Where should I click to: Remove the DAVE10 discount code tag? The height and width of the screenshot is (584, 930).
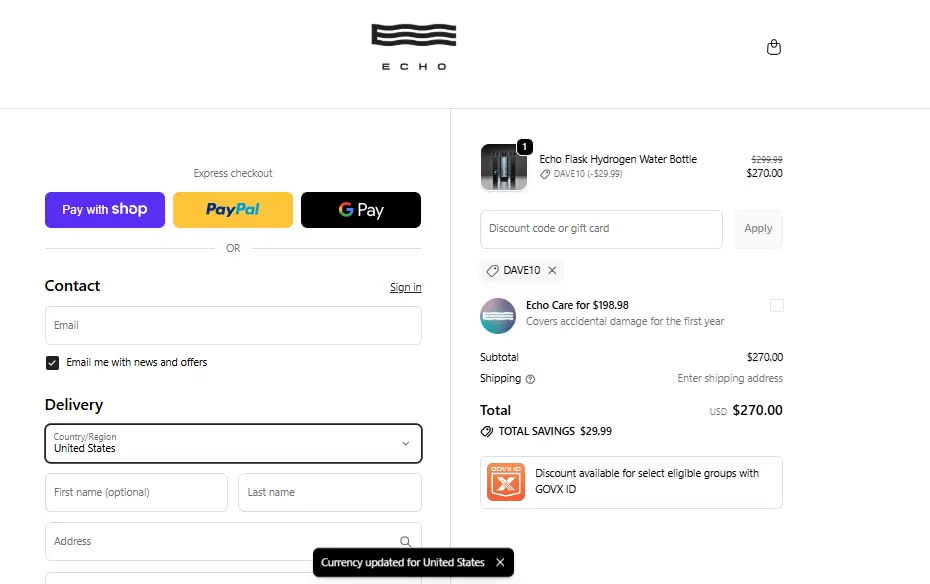[x=552, y=271]
